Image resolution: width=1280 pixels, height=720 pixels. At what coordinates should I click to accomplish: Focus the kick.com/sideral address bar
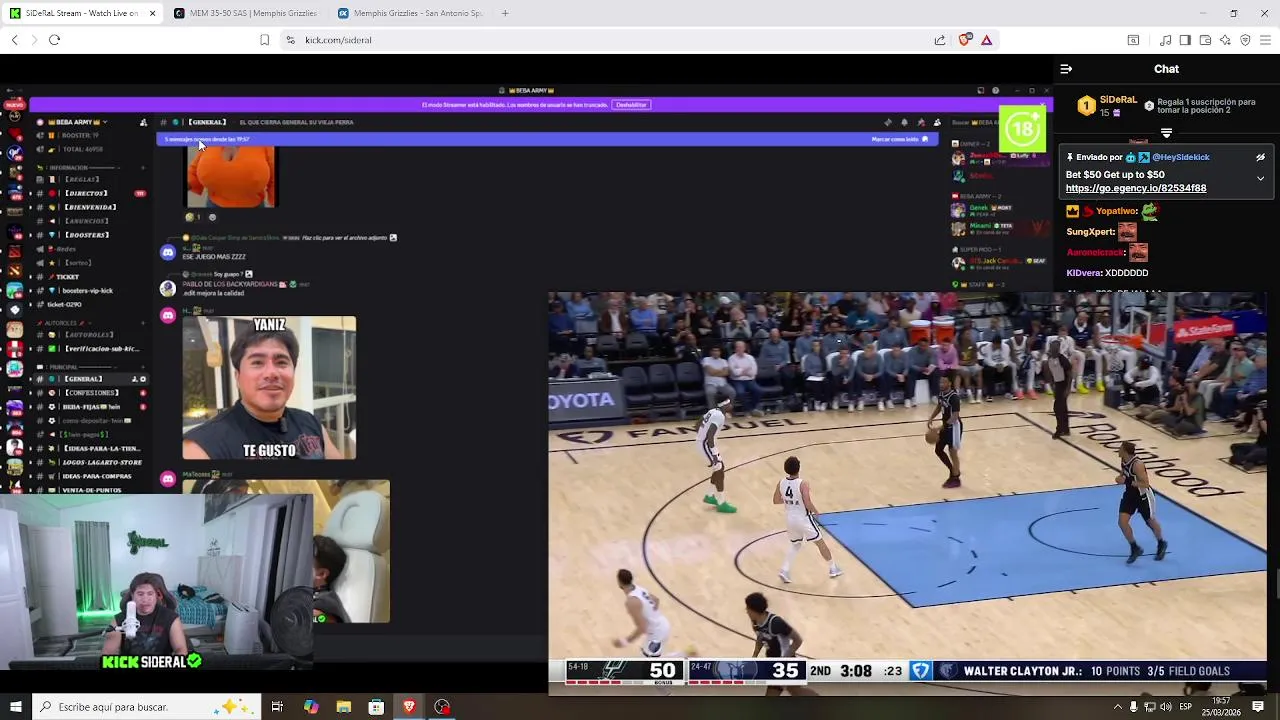(610, 40)
